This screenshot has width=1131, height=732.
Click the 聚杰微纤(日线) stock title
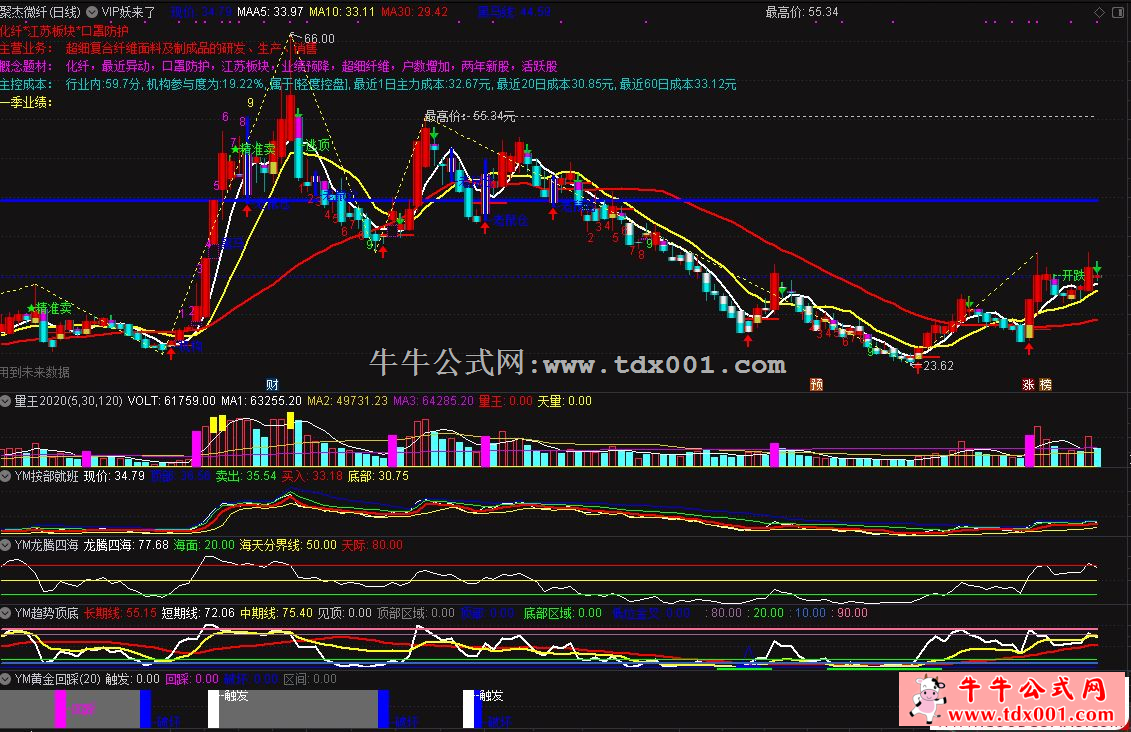(40, 12)
